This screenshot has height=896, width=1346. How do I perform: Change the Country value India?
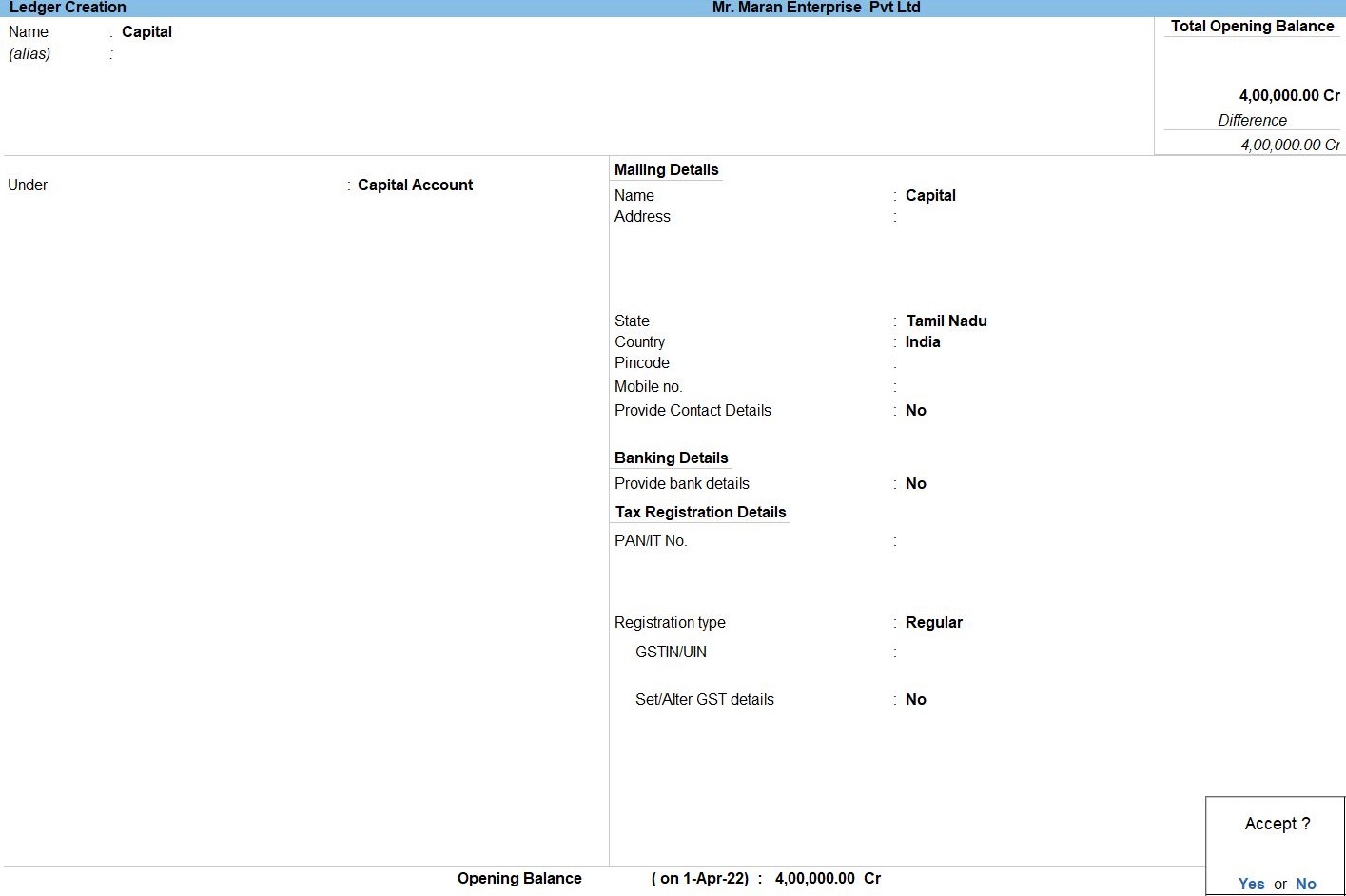(922, 341)
